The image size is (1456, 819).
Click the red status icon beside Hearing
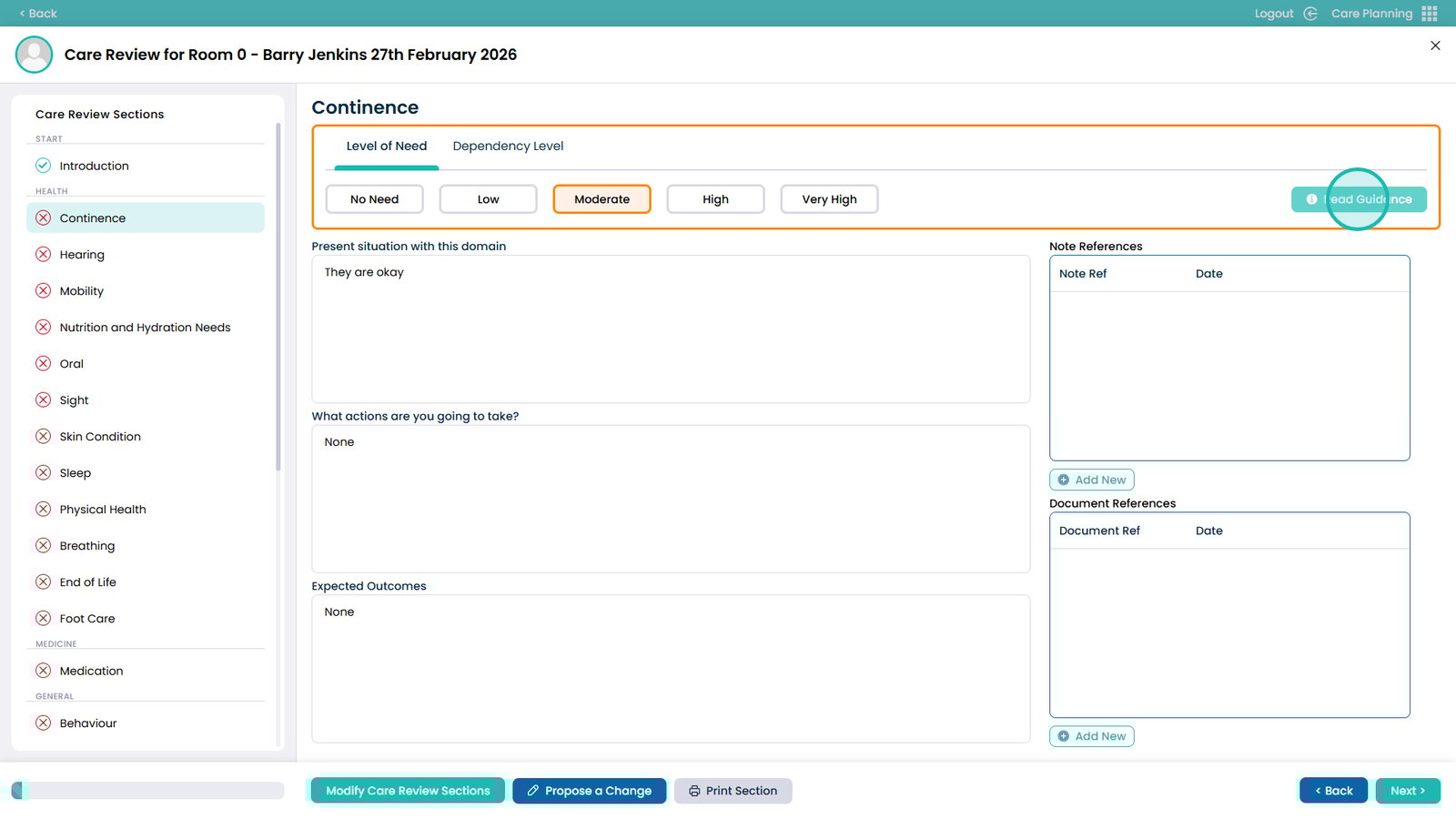pyautogui.click(x=43, y=255)
